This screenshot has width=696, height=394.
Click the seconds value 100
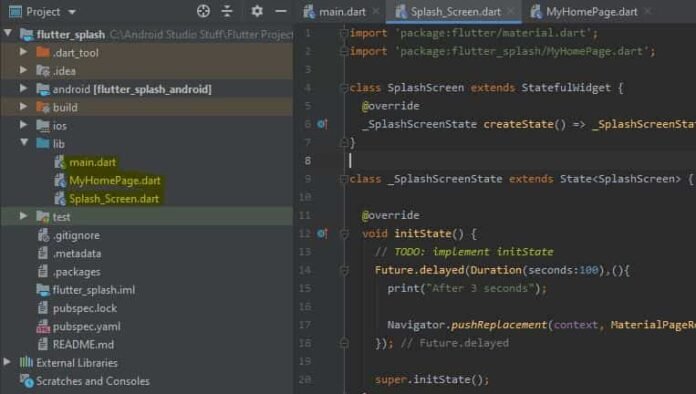[x=589, y=270]
